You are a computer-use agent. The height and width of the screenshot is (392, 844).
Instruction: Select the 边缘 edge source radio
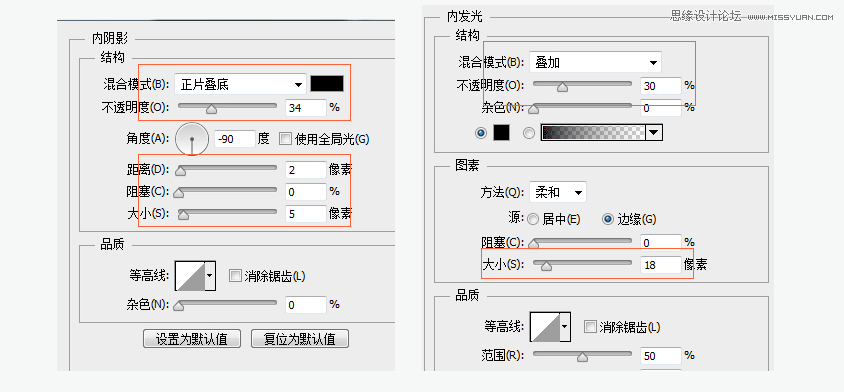point(608,219)
